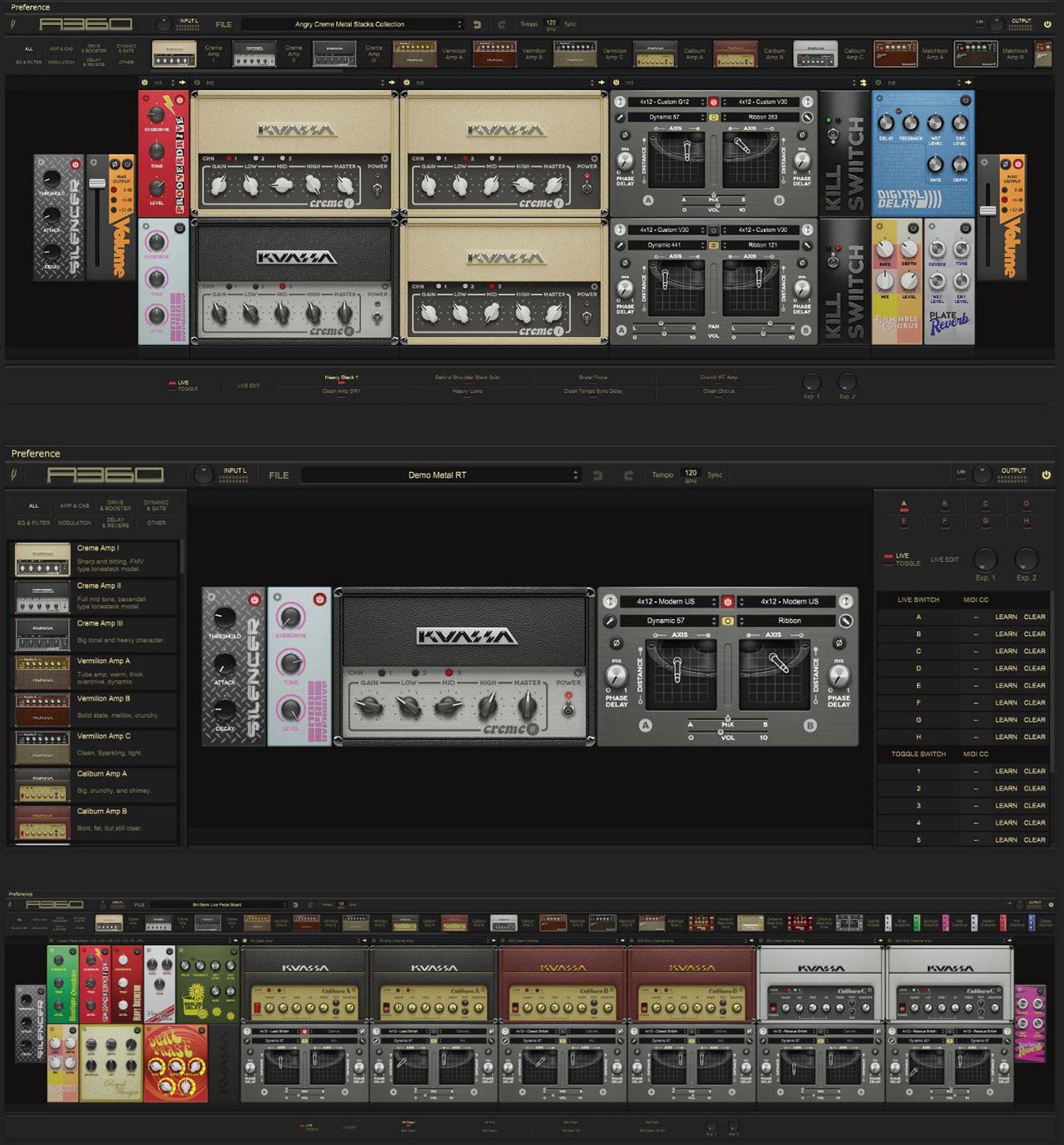Invert phase on cabinet B, Demo Metal RT window
This screenshot has width=1064, height=1145.
tap(839, 643)
